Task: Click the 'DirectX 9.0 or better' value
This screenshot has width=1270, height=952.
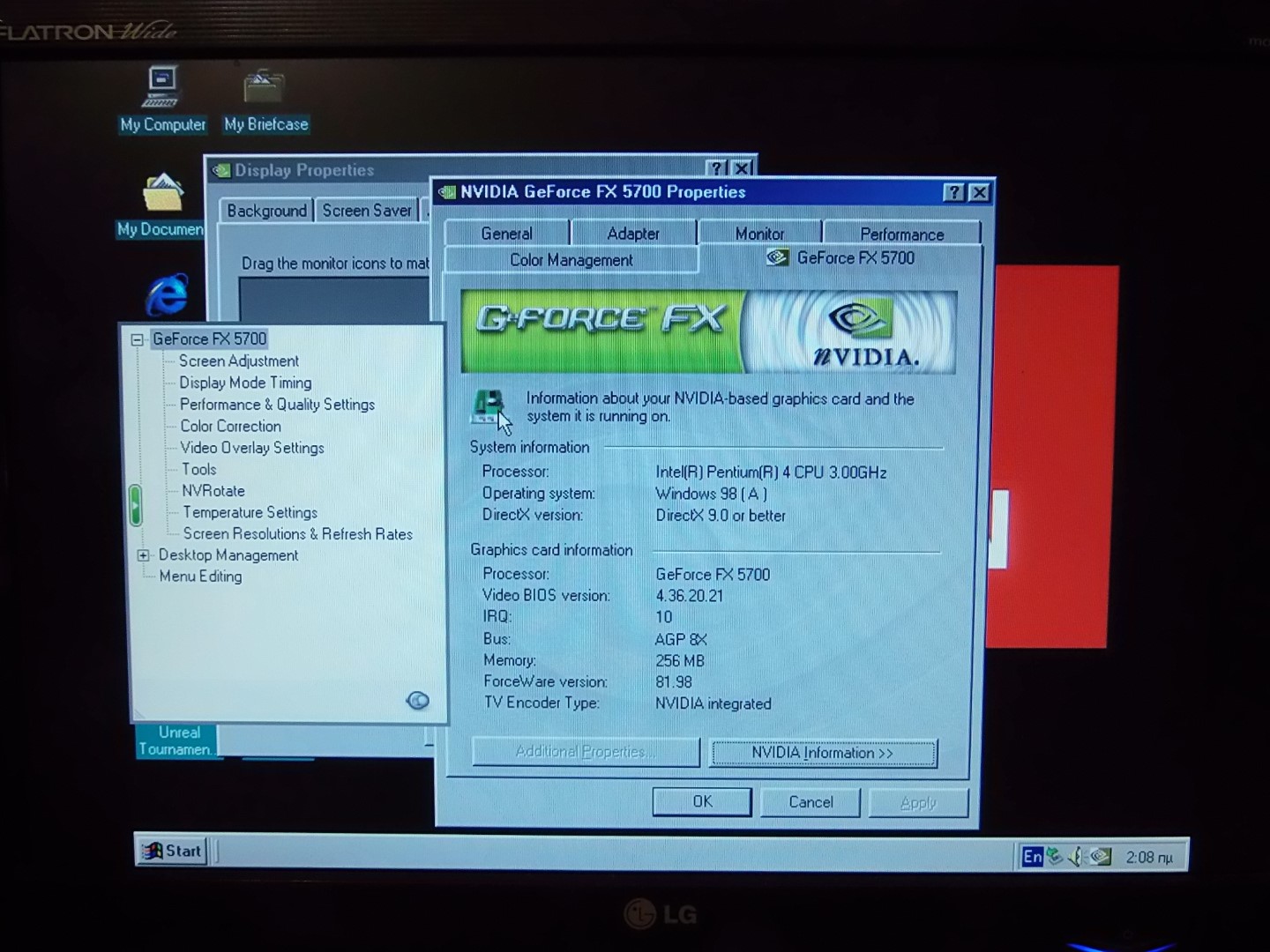Action: tap(720, 516)
